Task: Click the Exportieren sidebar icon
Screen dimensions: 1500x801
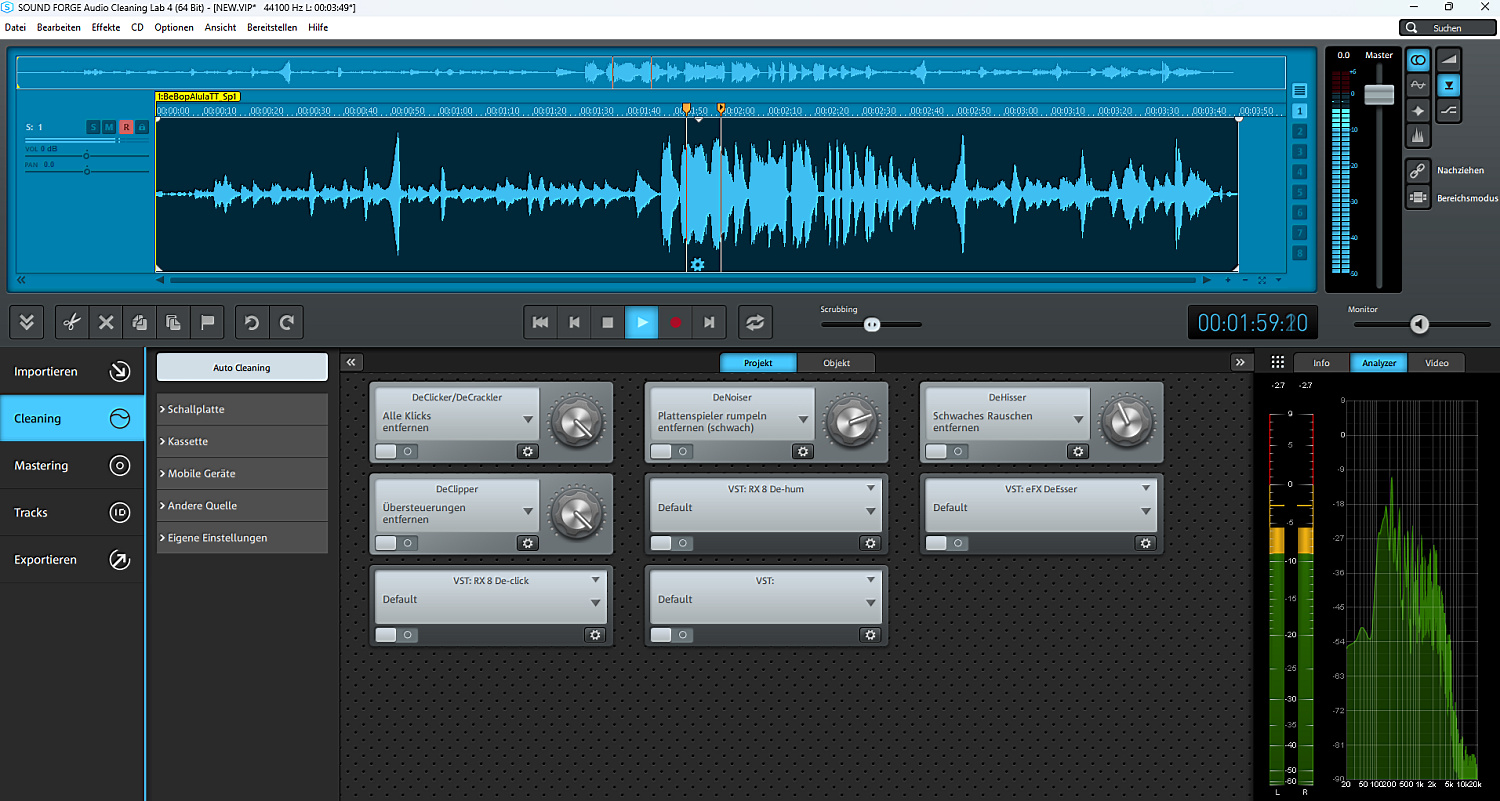Action: [119, 560]
